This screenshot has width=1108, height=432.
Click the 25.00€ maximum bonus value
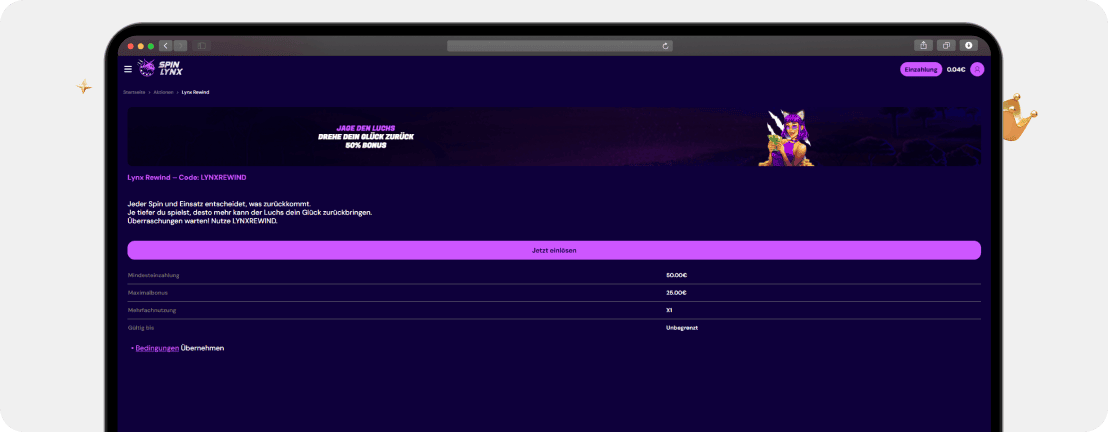click(x=676, y=293)
